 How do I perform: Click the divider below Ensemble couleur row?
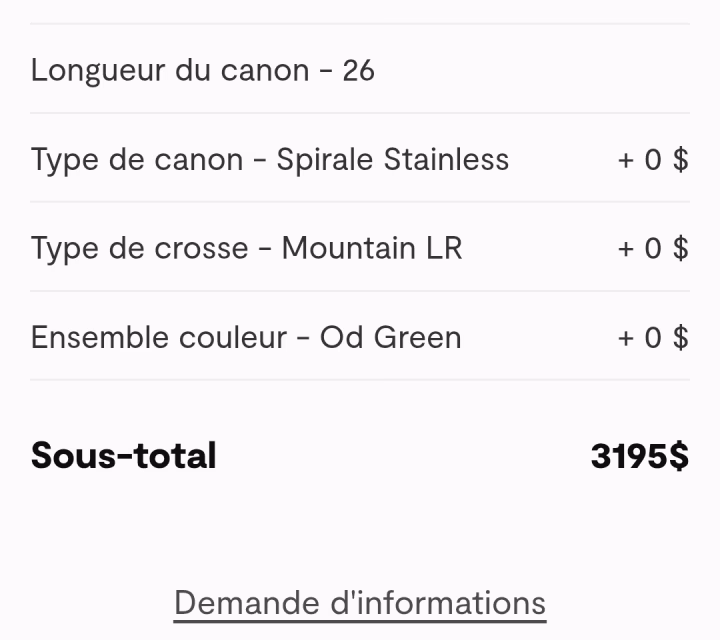click(x=360, y=380)
